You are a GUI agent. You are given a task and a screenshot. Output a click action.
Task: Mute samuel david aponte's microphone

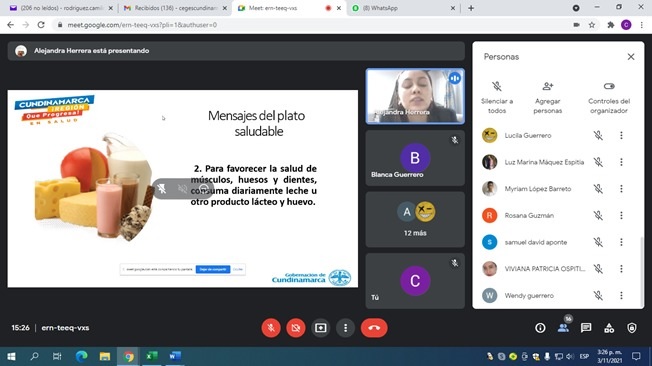[598, 242]
